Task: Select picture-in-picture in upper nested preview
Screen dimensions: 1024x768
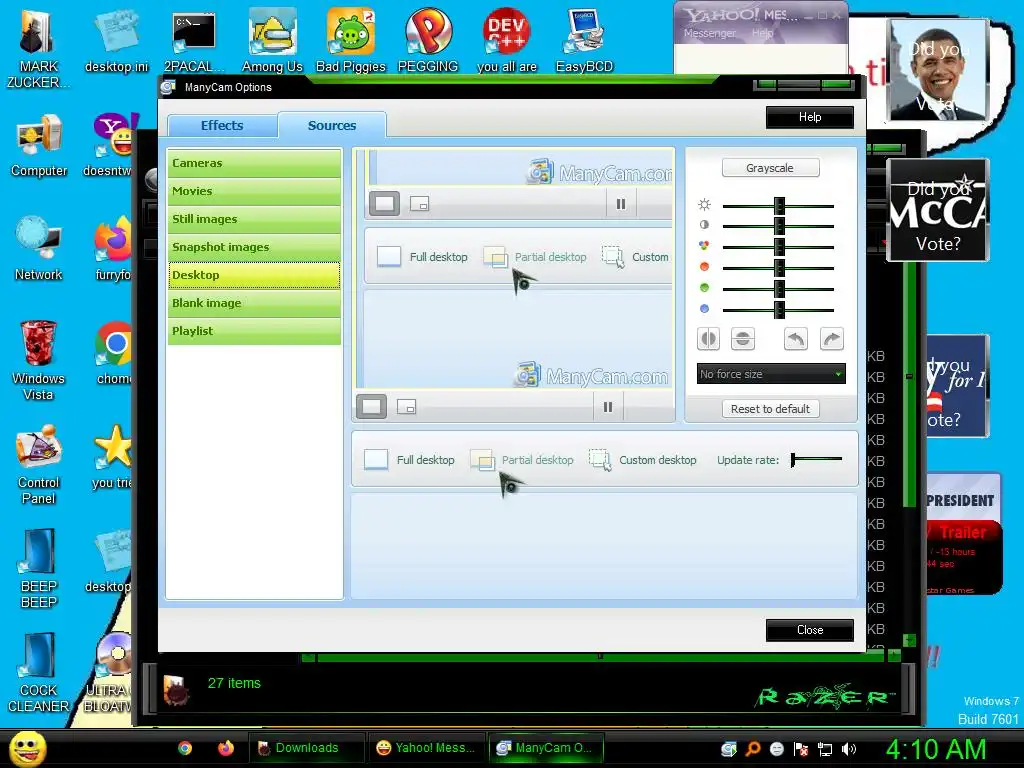Action: coord(419,204)
